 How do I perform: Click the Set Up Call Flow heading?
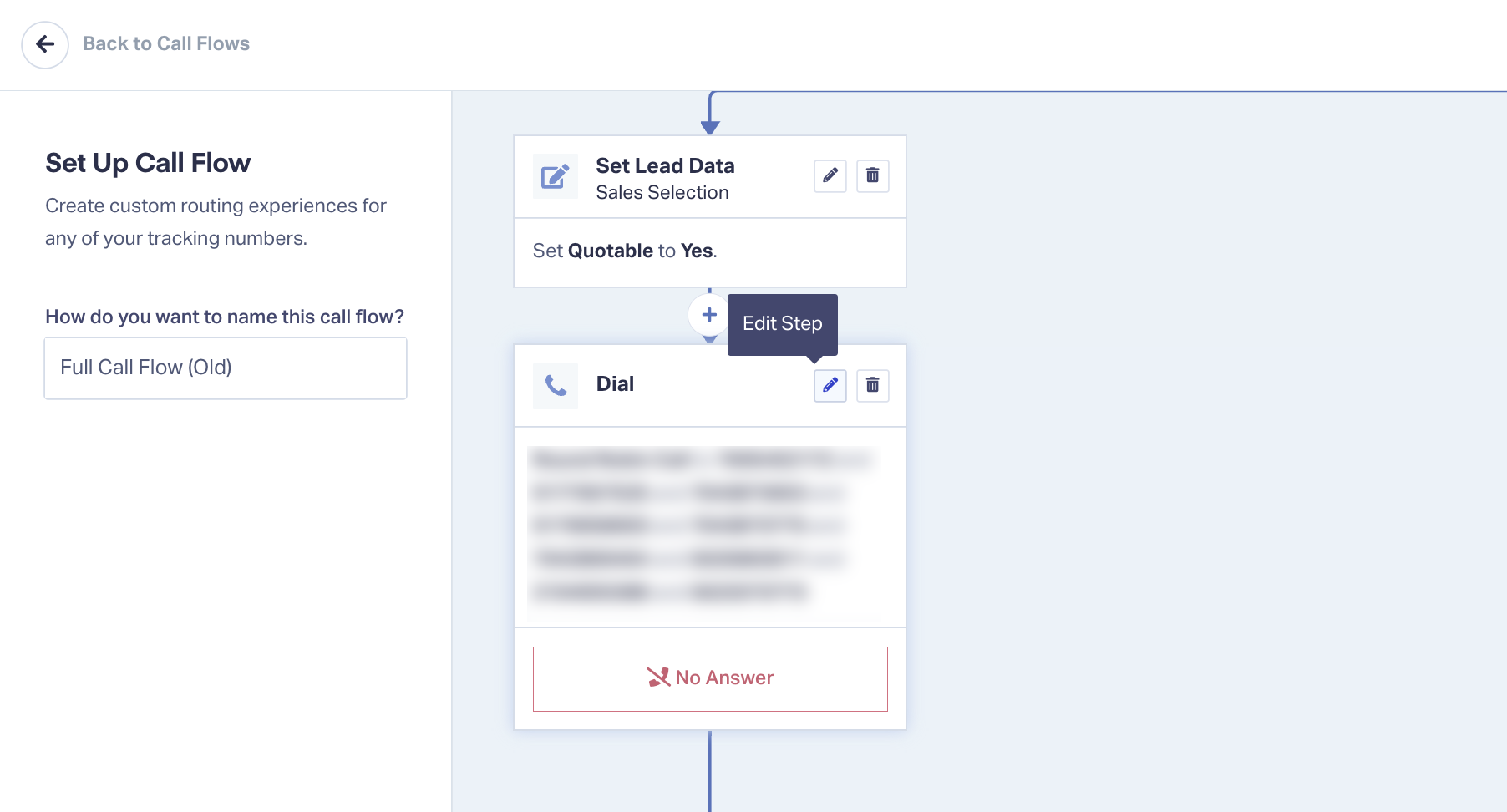coord(148,163)
